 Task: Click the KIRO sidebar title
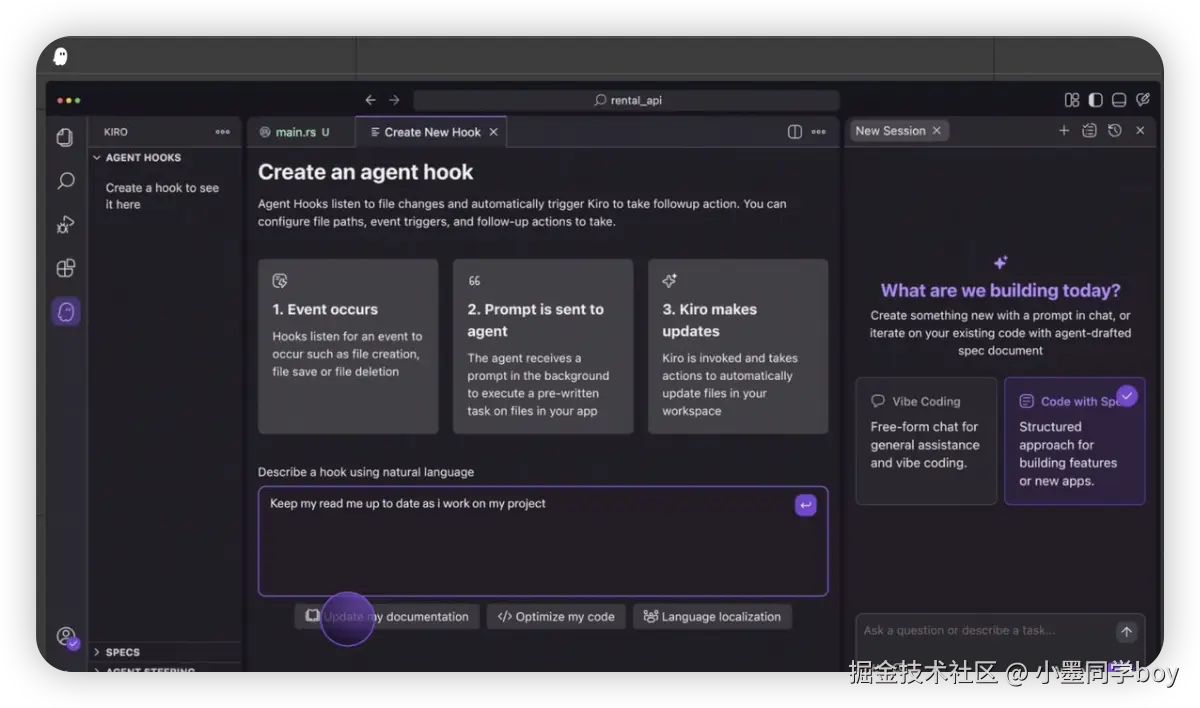116,132
